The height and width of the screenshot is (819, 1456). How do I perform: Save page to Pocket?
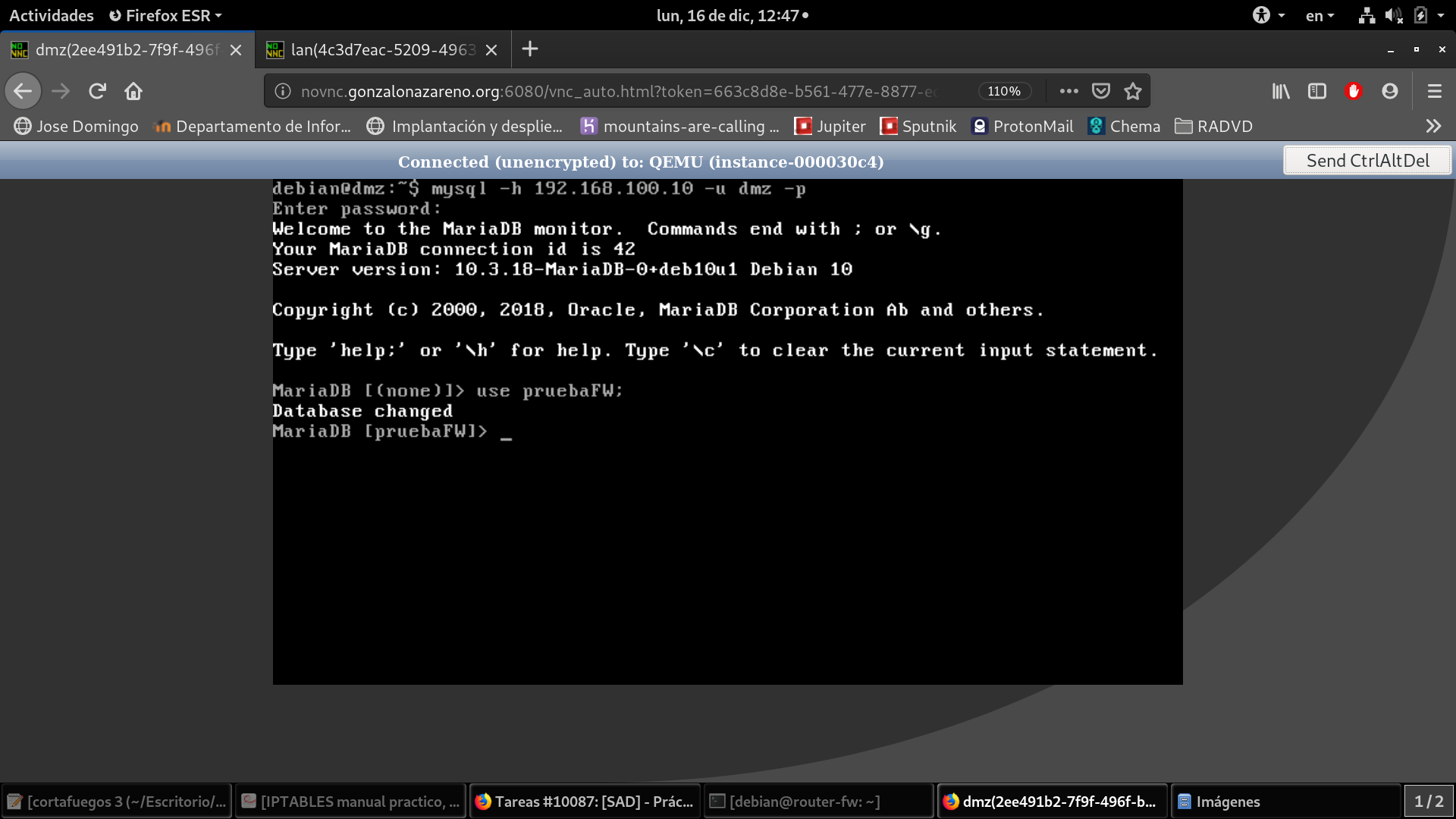(1101, 91)
